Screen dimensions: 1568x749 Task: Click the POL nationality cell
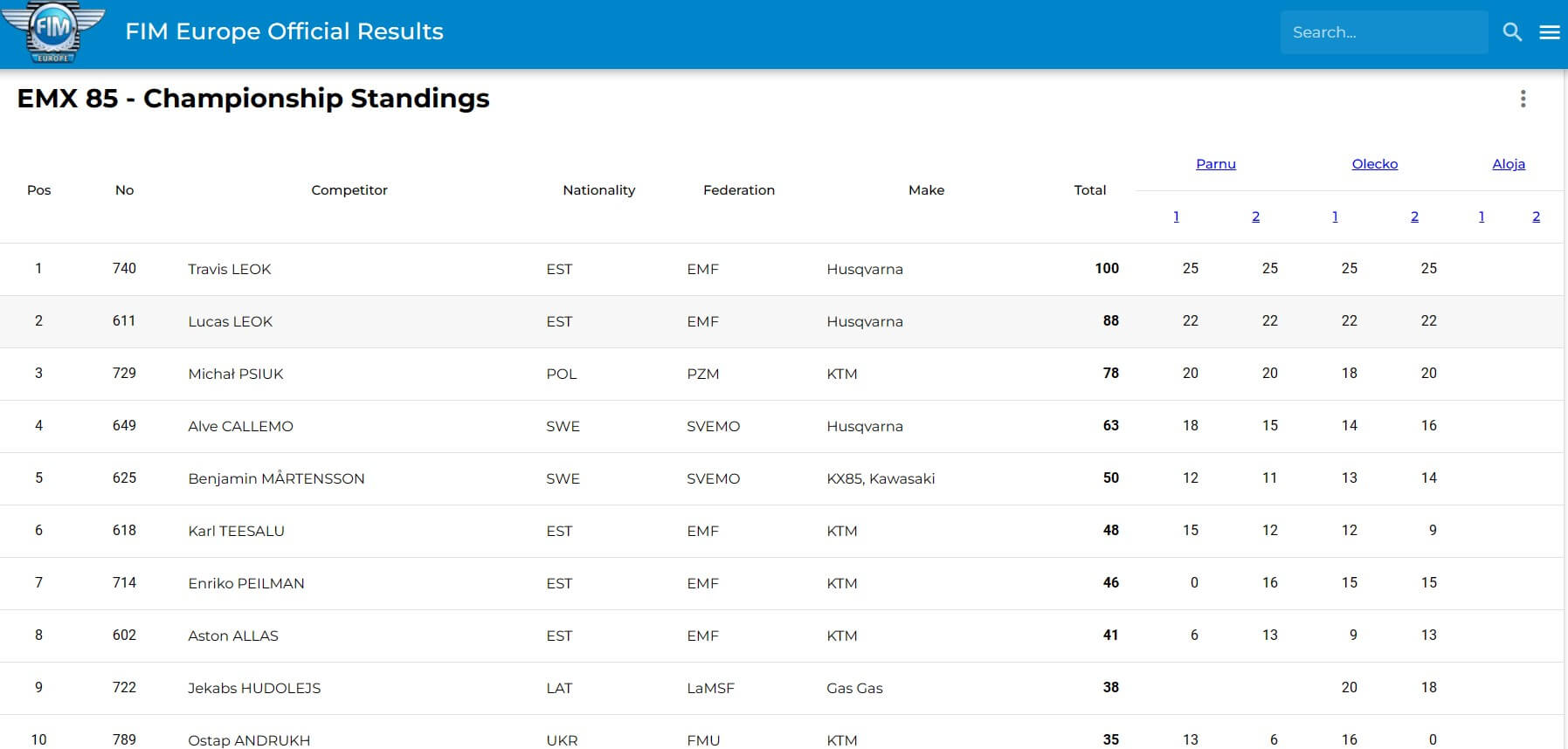(561, 374)
